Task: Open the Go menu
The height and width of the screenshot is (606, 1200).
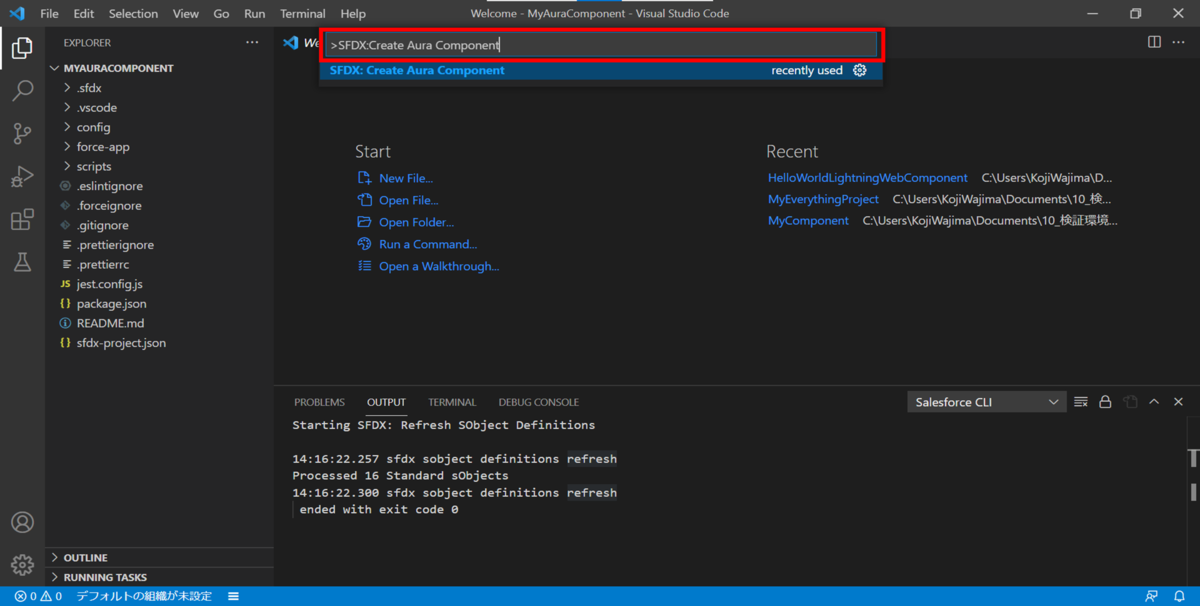Action: pyautogui.click(x=222, y=14)
